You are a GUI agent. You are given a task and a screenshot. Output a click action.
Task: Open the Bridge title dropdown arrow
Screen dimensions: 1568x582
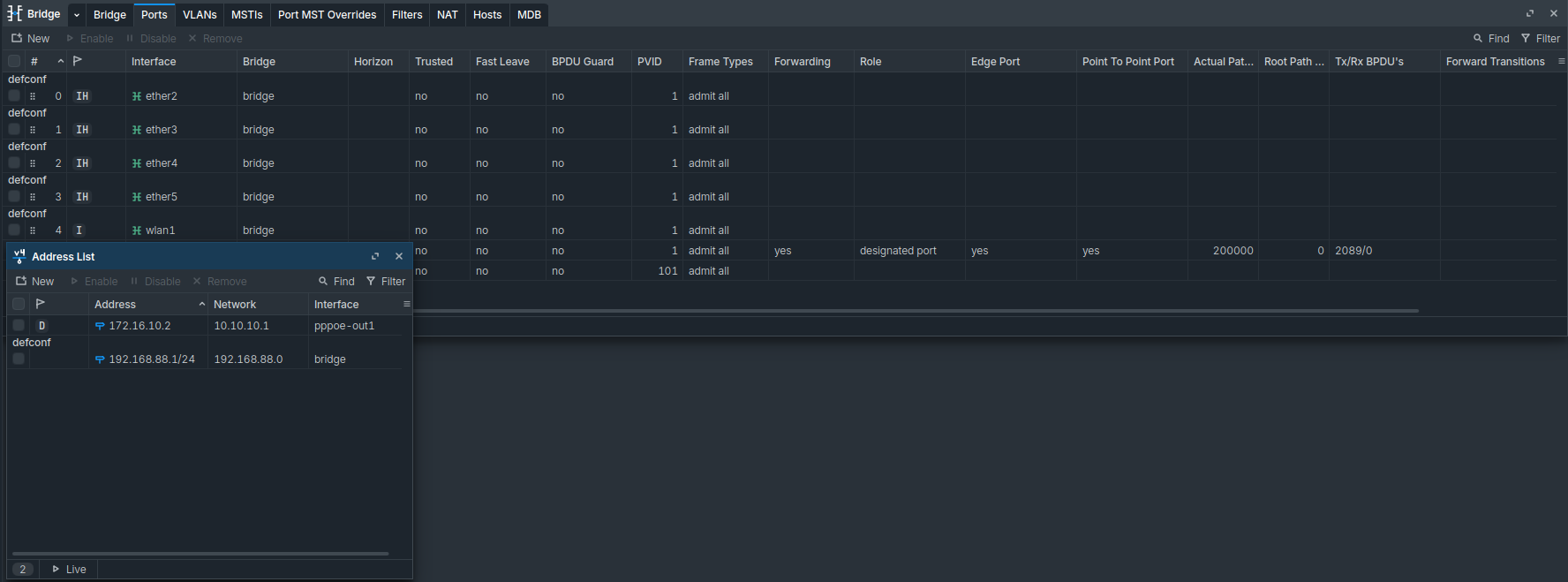click(77, 15)
